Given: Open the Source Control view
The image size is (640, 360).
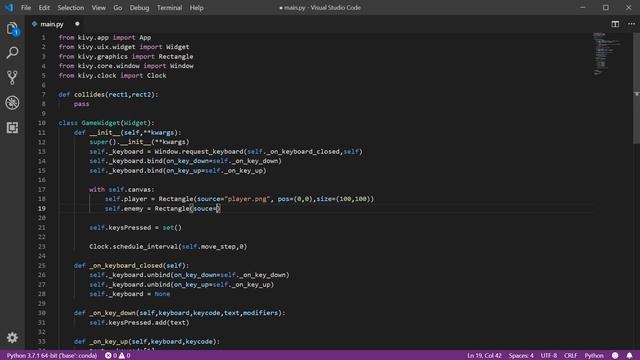Looking at the screenshot, I should click(12, 78).
